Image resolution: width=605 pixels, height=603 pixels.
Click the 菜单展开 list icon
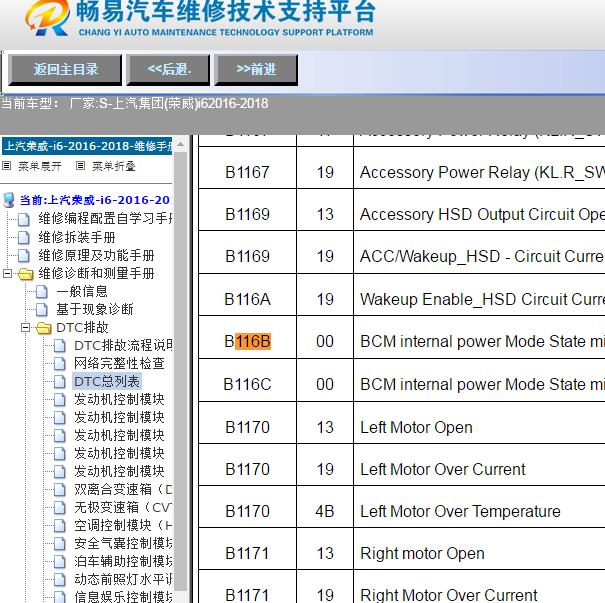click(x=7, y=166)
